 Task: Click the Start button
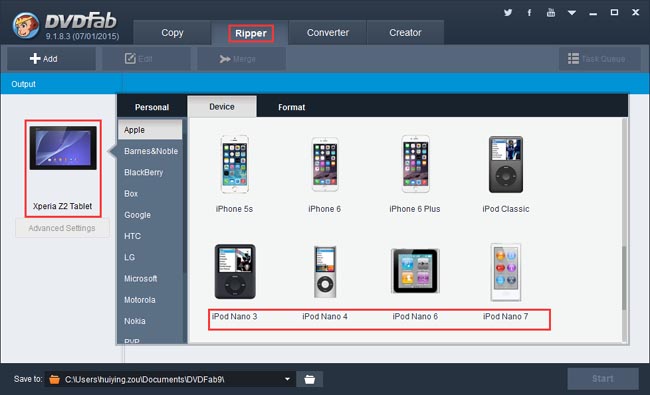[603, 378]
